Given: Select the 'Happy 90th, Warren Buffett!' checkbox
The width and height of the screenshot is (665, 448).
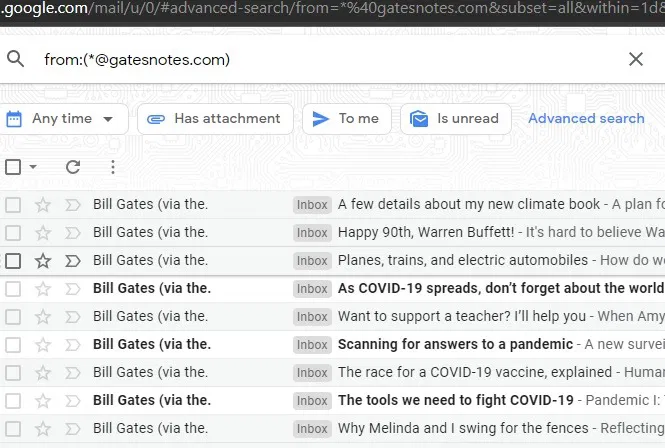Looking at the screenshot, I should click(13, 233).
